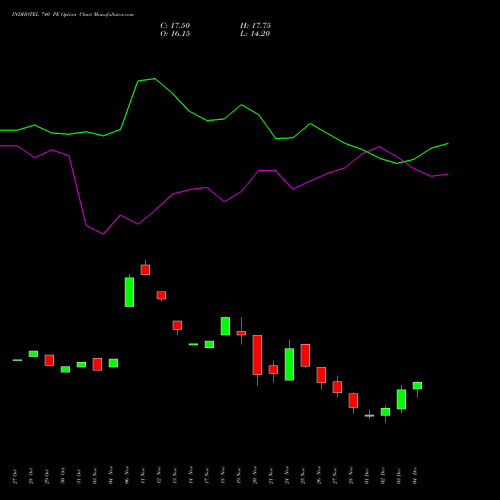This screenshot has width=500, height=500.
Task: Select the 04 Dec date axis label
Action: pos(415,475)
